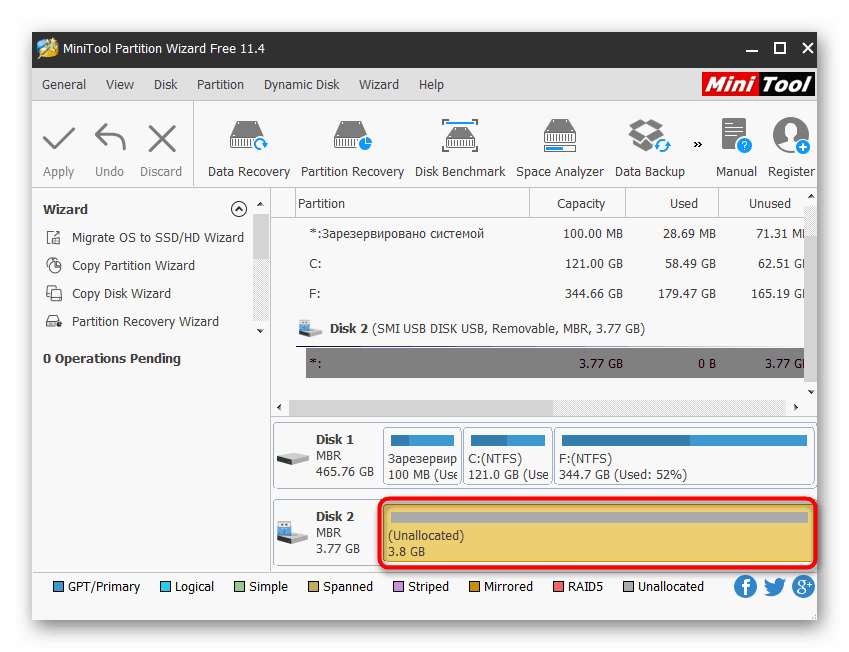Select Copy Disk Wizard link
The height and width of the screenshot is (652, 849).
pos(121,294)
